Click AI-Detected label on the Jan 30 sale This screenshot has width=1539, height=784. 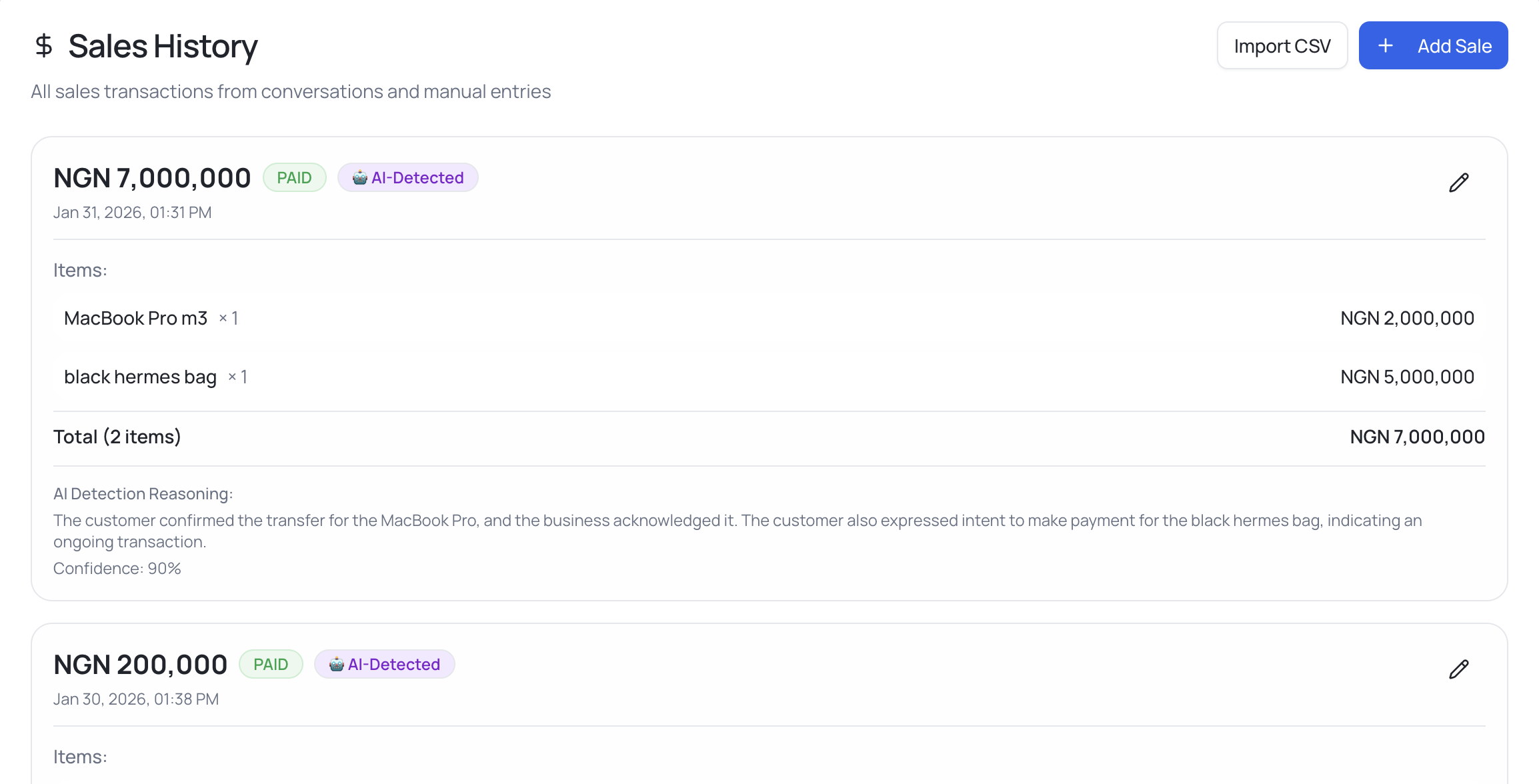click(394, 665)
